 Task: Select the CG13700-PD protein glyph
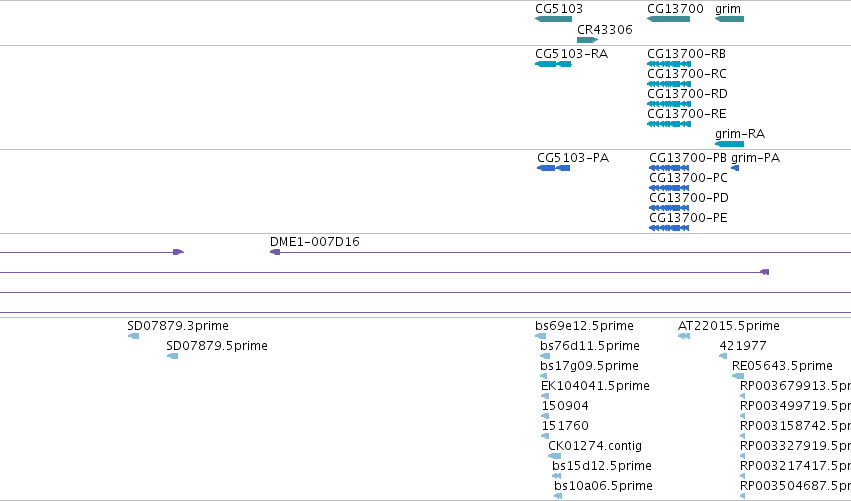coord(669,208)
